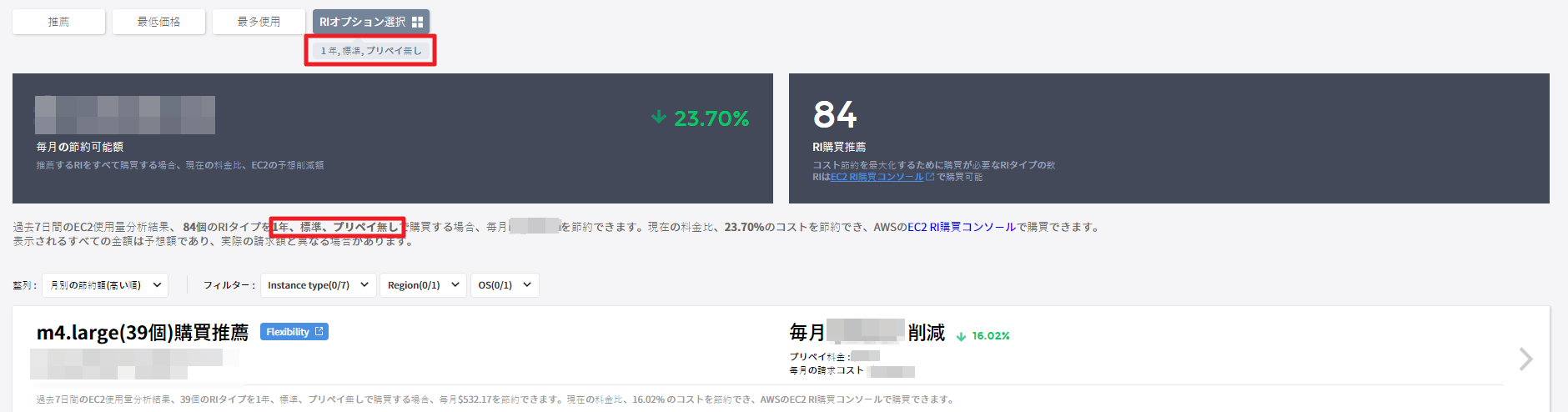Expand the Region(0/1) filter dropdown
This screenshot has width=1568, height=412.
423,285
